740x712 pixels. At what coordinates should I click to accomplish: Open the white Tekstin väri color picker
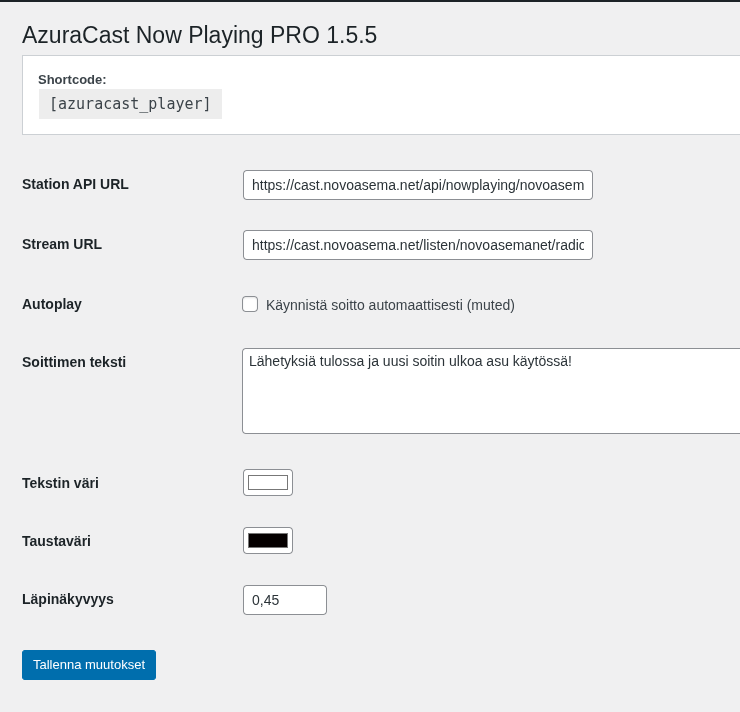[x=268, y=483]
